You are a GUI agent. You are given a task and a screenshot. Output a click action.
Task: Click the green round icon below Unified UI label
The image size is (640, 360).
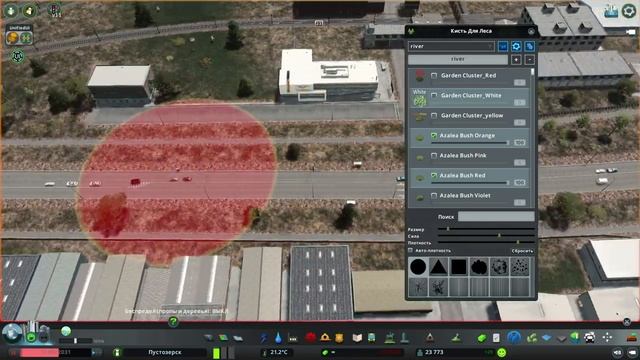(x=26, y=38)
